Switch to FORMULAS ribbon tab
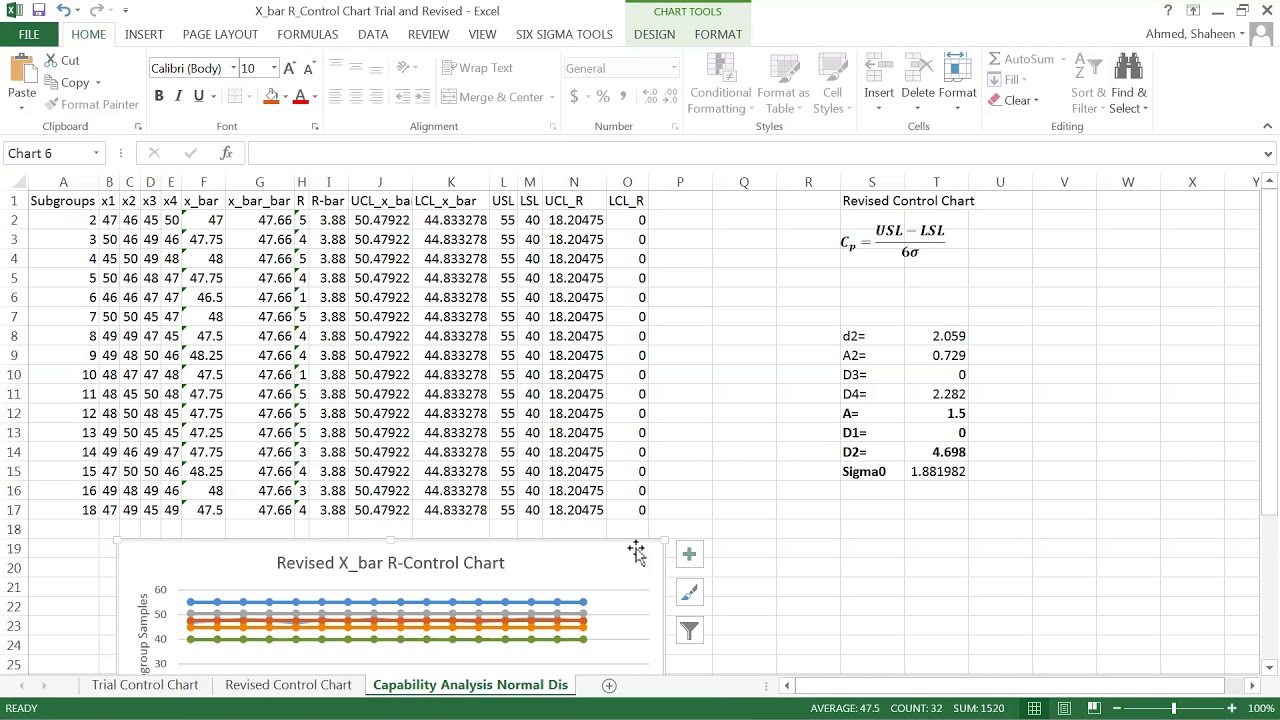Image resolution: width=1280 pixels, height=720 pixels. (x=307, y=34)
